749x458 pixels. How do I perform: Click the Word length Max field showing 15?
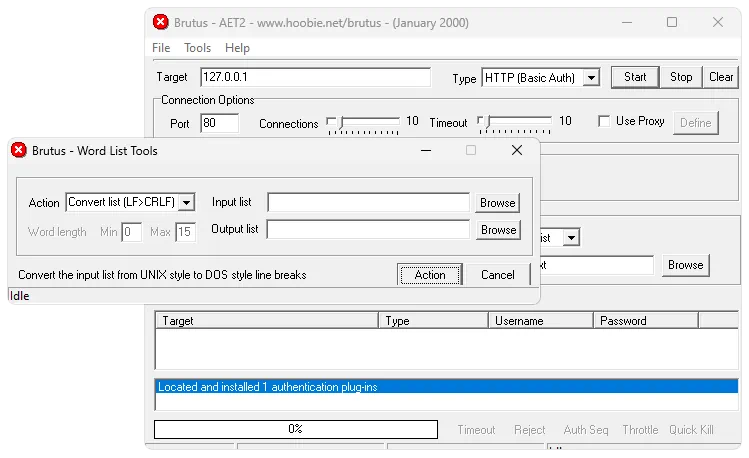click(185, 232)
